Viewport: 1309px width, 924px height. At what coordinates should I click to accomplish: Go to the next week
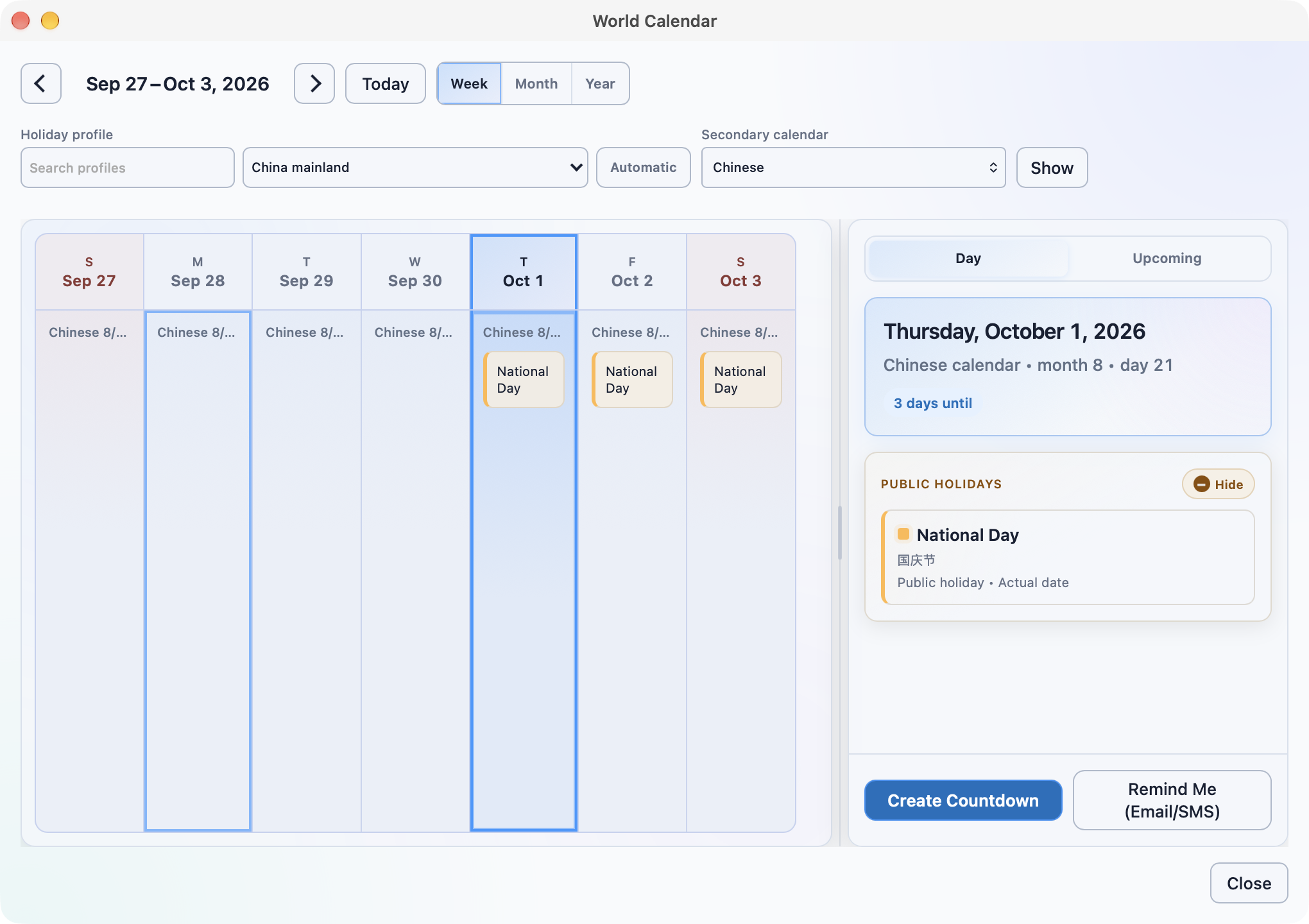tap(314, 83)
